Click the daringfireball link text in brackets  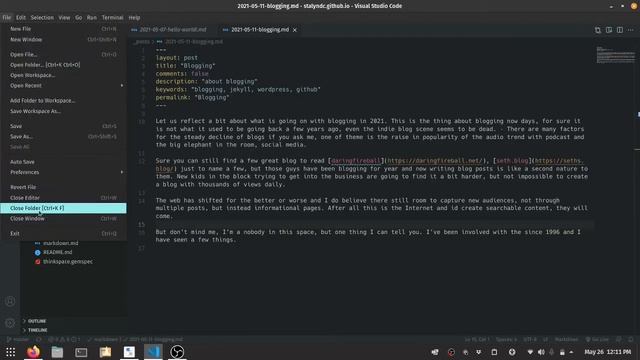tap(356, 161)
